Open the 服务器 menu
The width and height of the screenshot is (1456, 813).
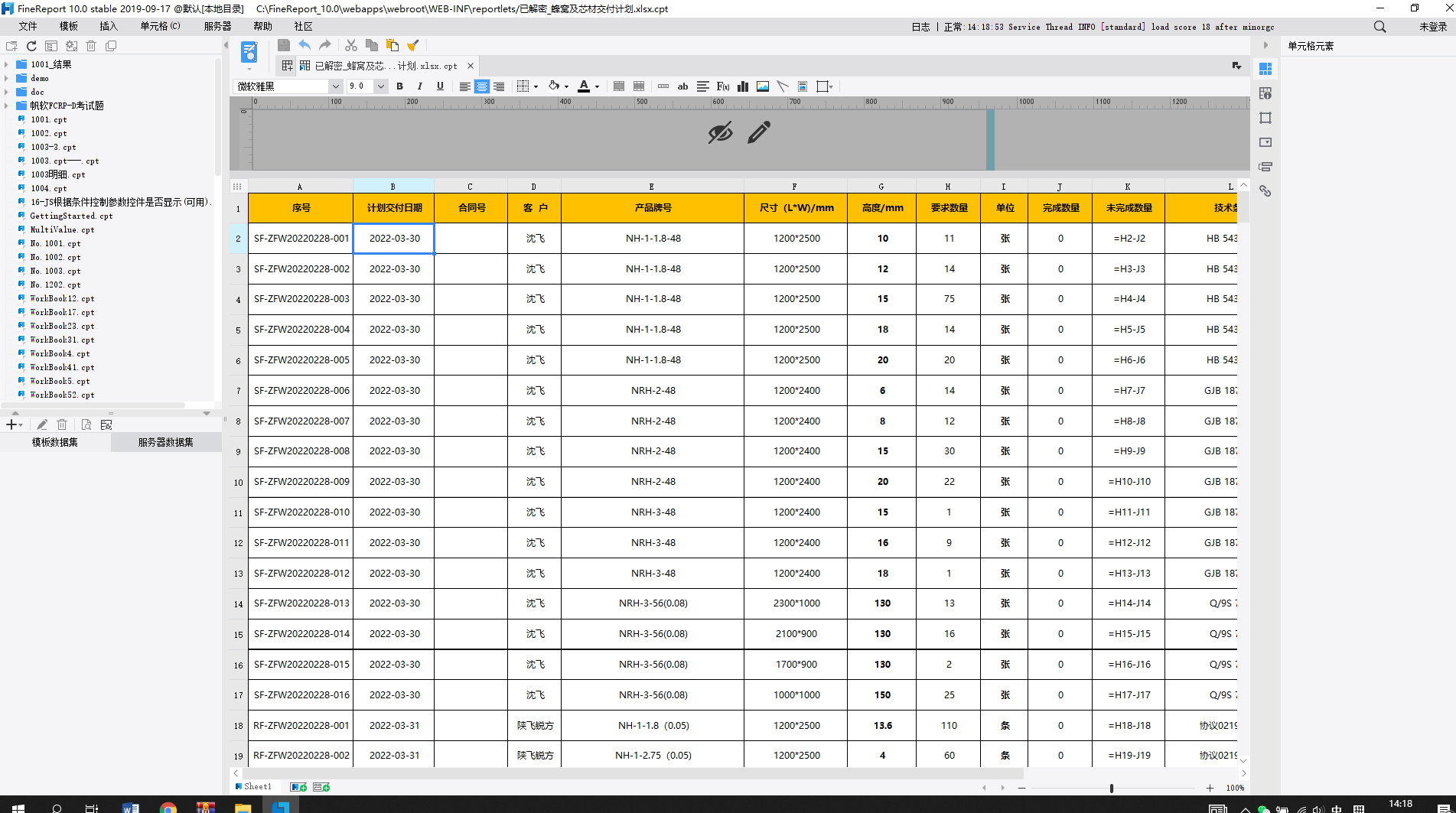(x=217, y=26)
